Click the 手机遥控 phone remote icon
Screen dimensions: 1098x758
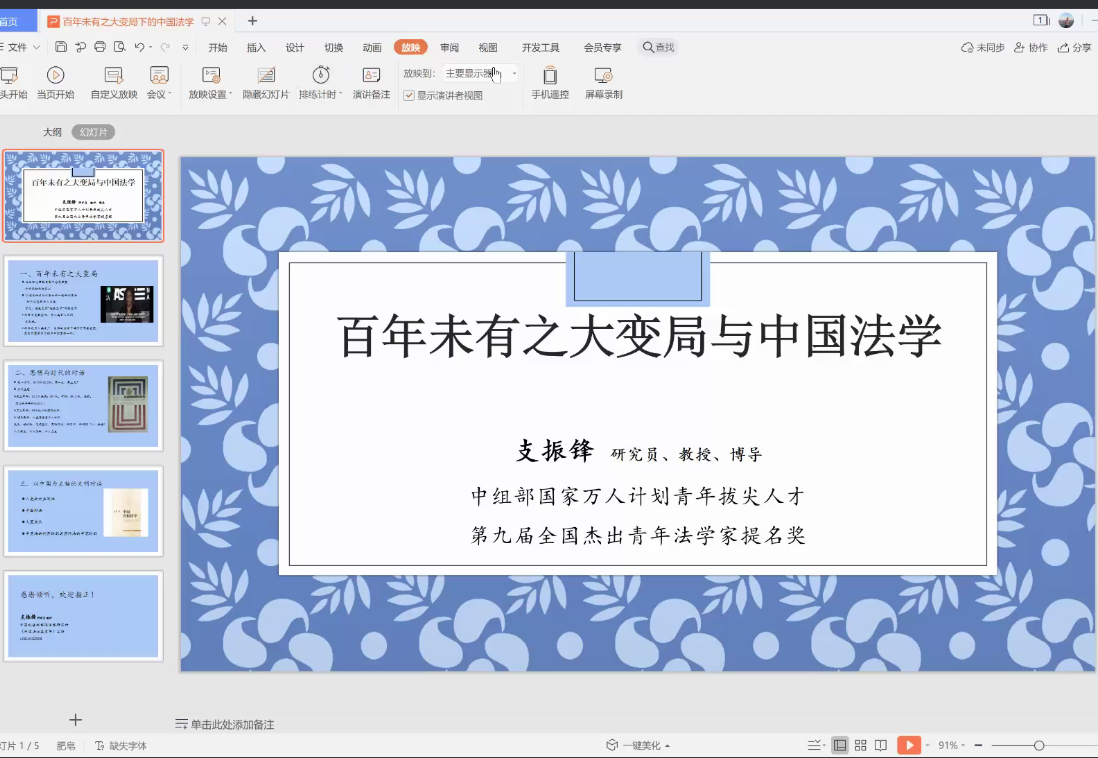[549, 76]
